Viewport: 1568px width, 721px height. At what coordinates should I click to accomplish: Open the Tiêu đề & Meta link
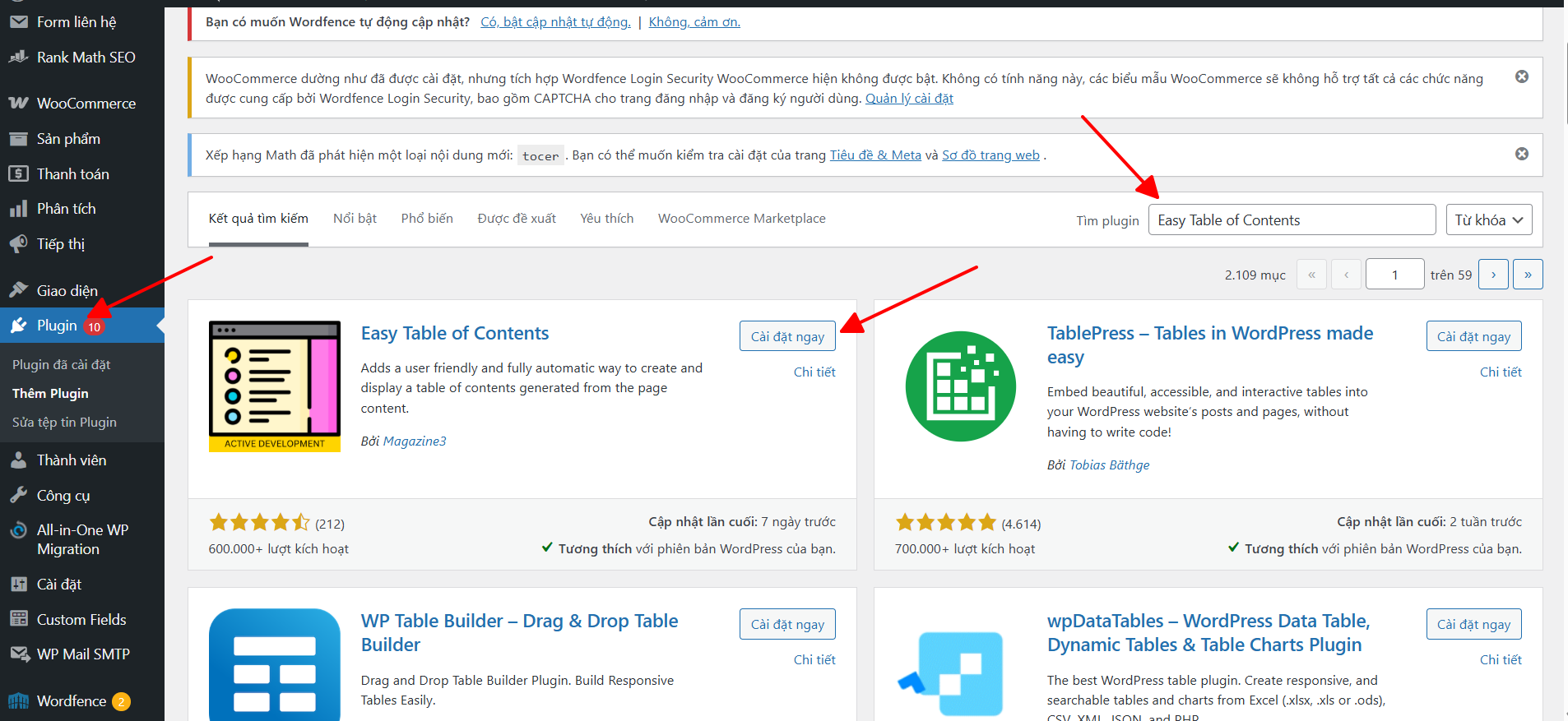point(875,155)
